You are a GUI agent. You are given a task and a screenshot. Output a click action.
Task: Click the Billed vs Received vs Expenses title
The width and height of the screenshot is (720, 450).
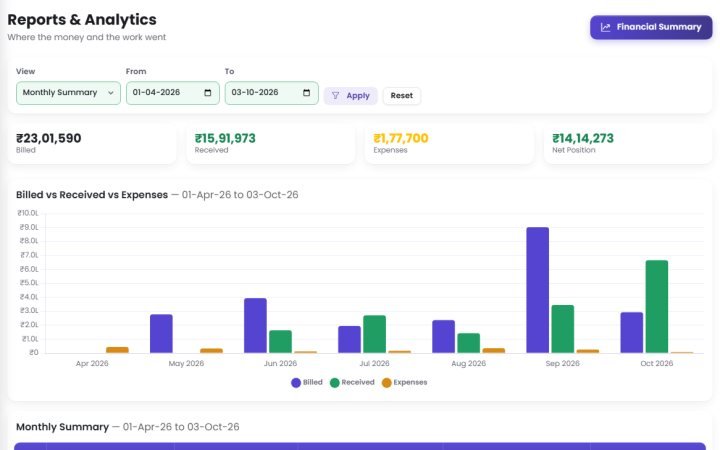click(92, 195)
